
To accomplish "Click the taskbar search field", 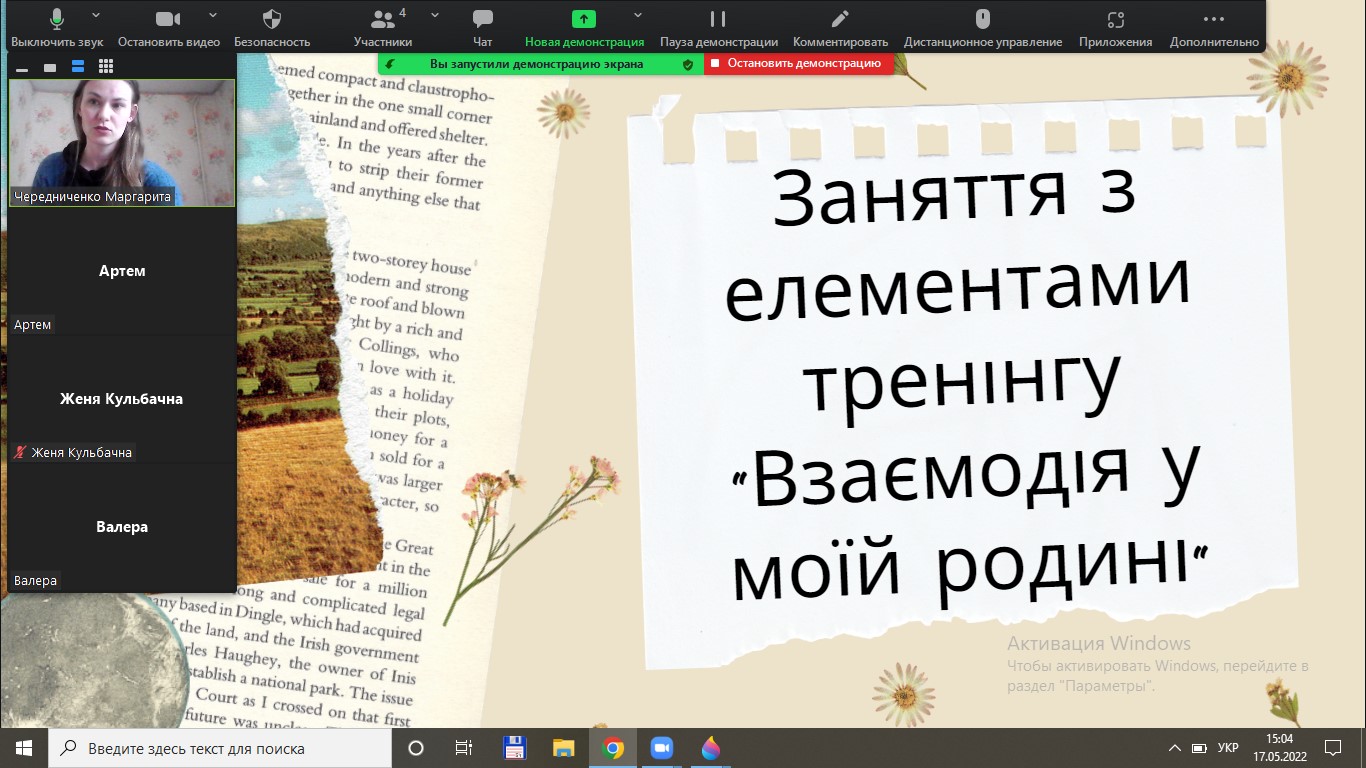I will click(x=220, y=748).
